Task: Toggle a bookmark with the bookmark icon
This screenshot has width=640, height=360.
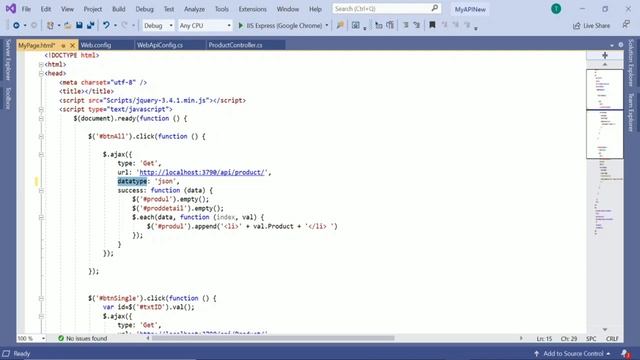Action: tap(432, 25)
